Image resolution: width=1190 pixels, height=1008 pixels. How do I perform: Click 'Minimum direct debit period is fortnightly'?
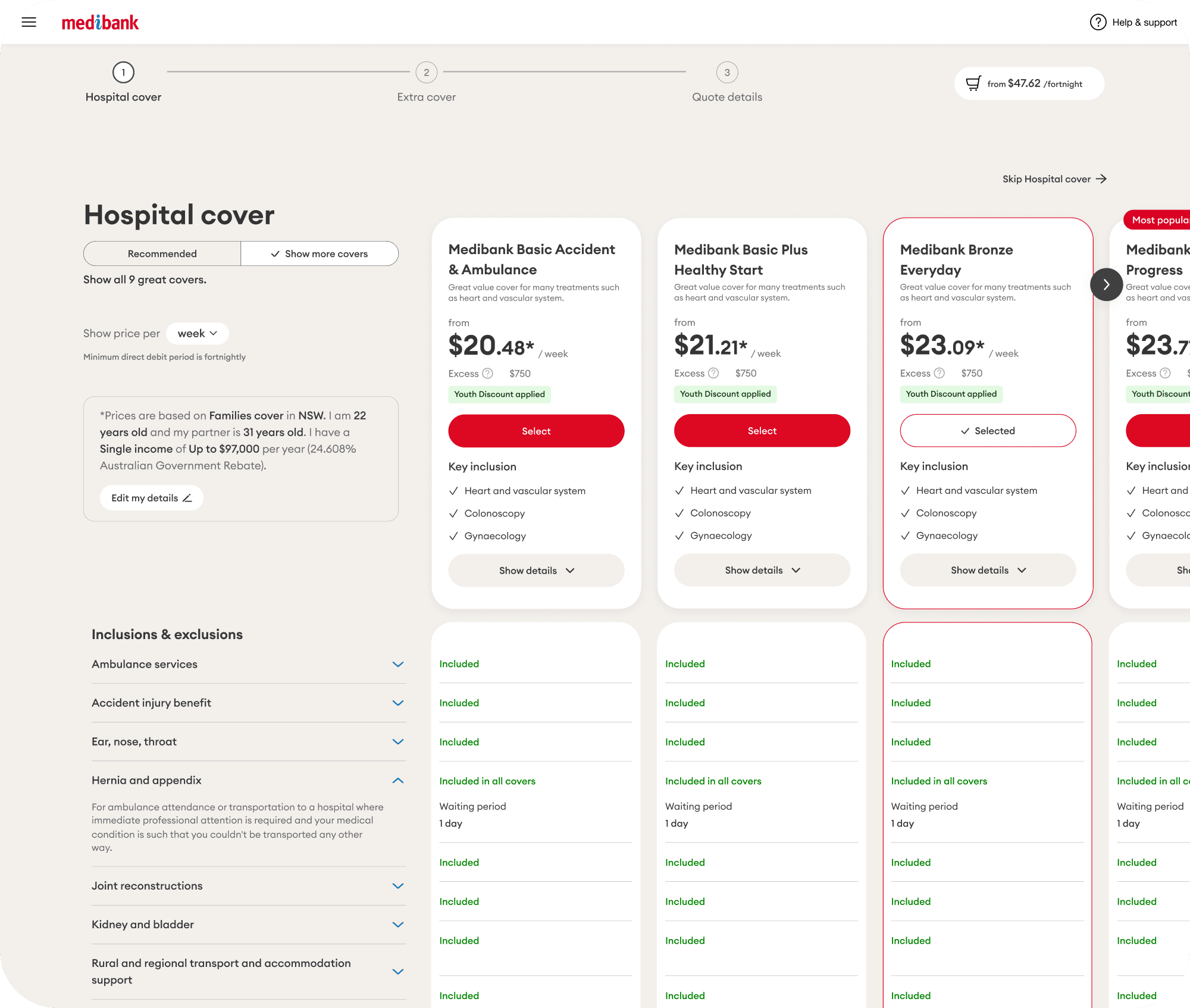(x=164, y=357)
